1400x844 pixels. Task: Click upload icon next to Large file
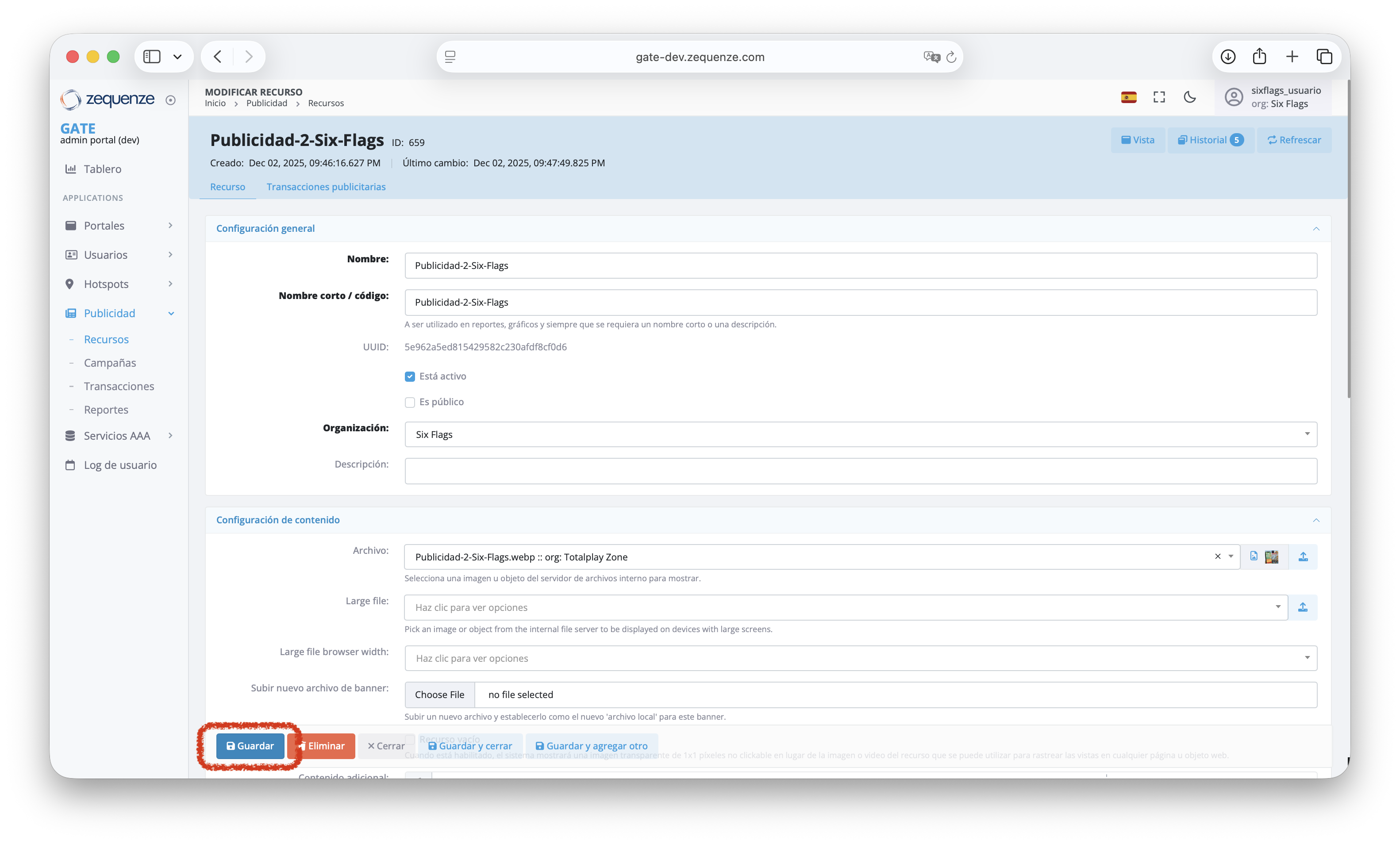[1302, 607]
